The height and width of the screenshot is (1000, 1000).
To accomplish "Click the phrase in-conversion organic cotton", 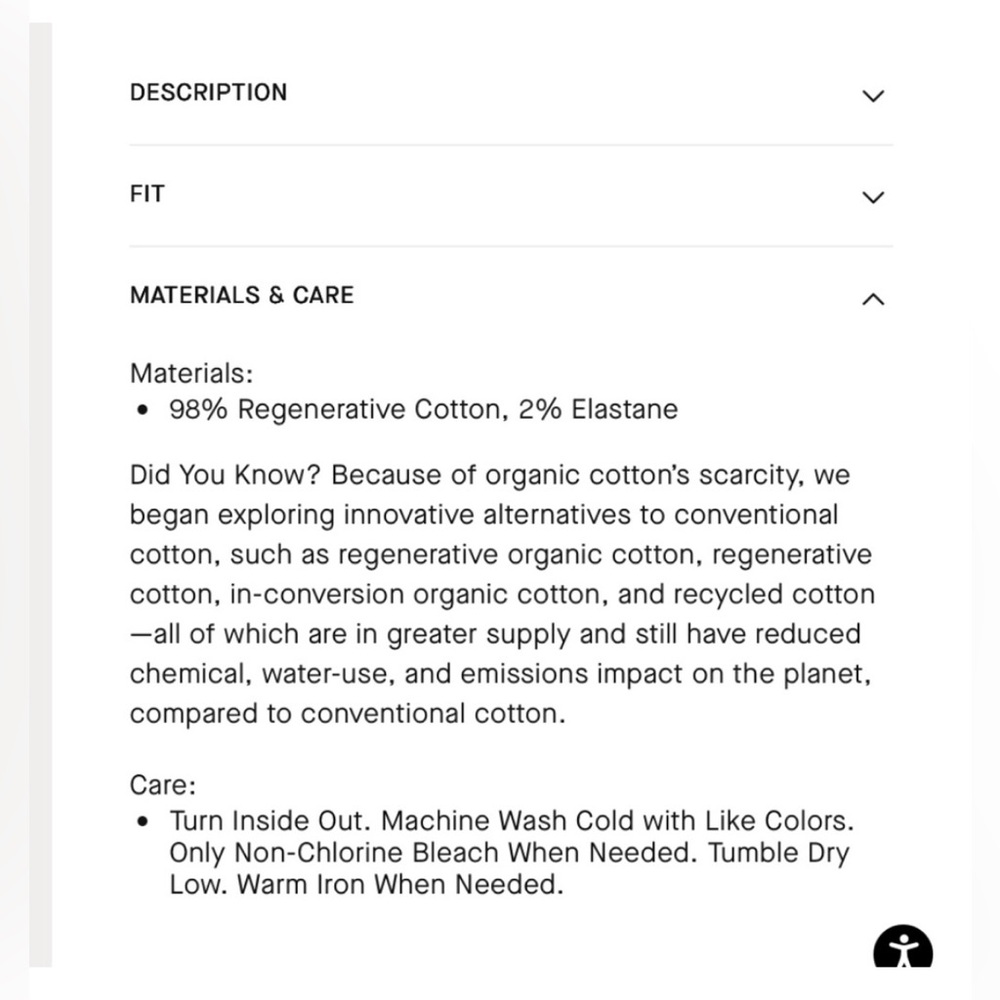I will (x=414, y=594).
